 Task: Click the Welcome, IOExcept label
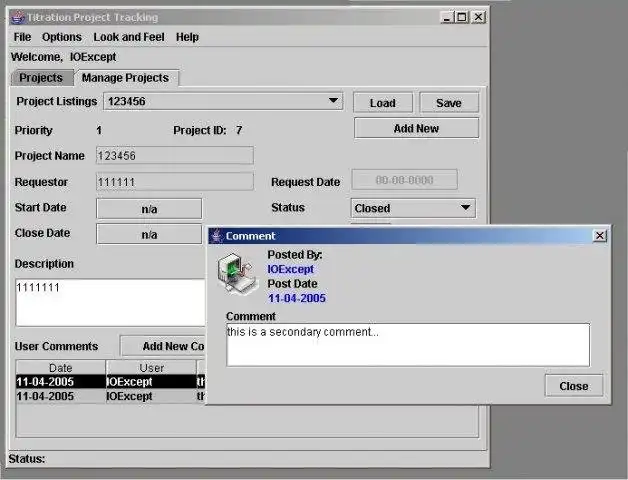[x=64, y=57]
